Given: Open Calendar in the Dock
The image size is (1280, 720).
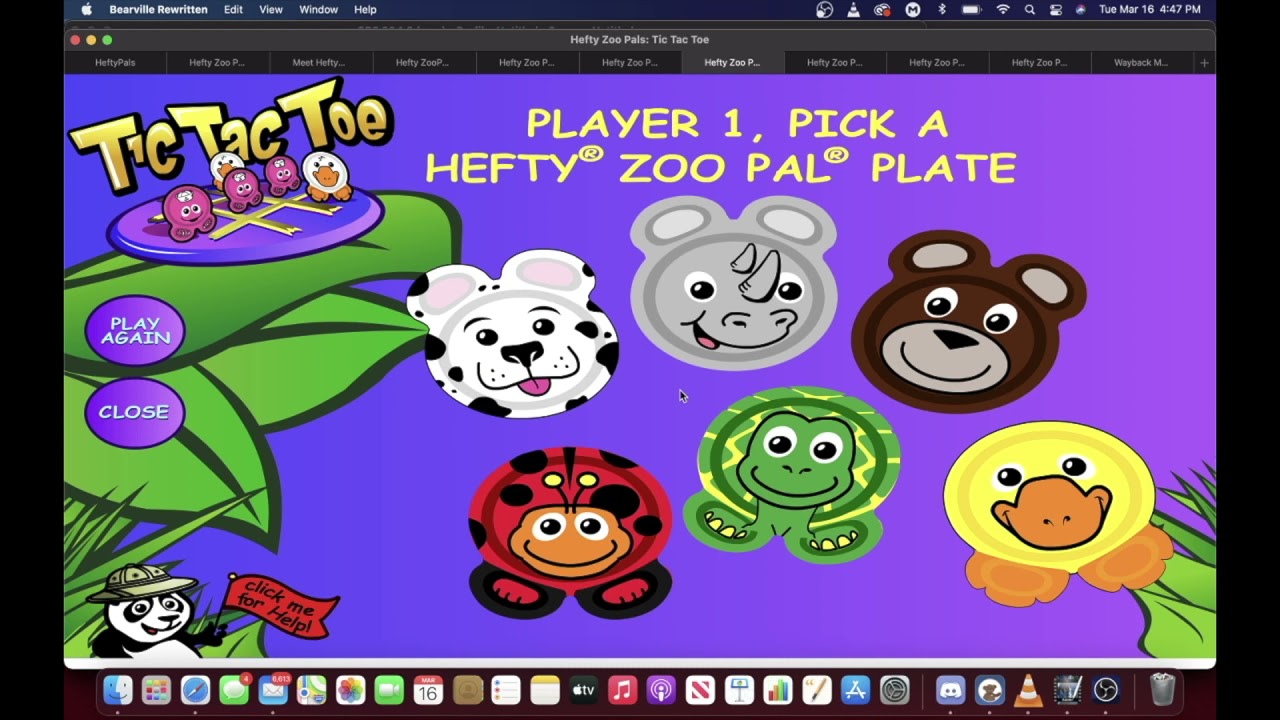Looking at the screenshot, I should 428,689.
